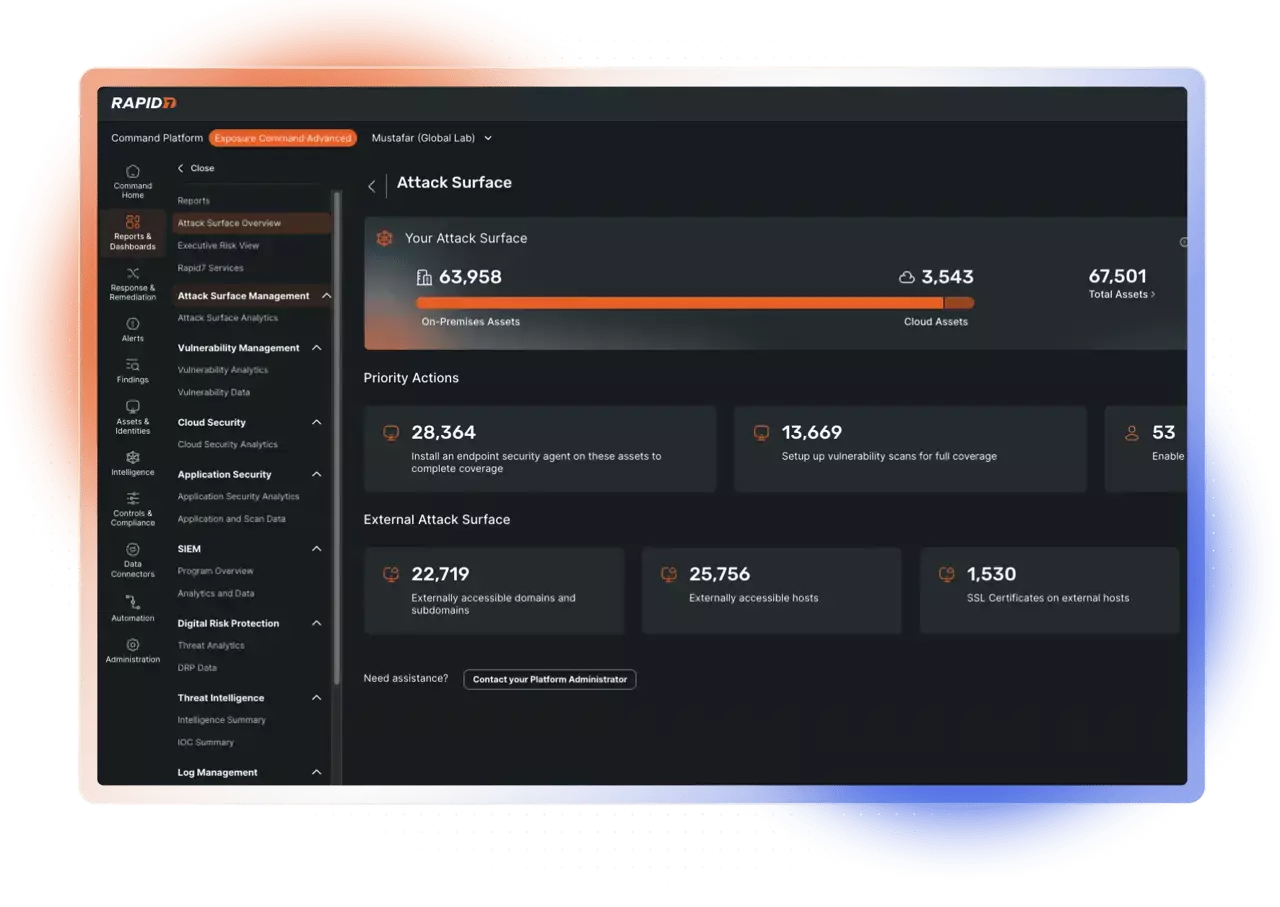Screen dimensions: 1280x907
Task: Collapse the SIEM menu section
Action: click(x=317, y=549)
